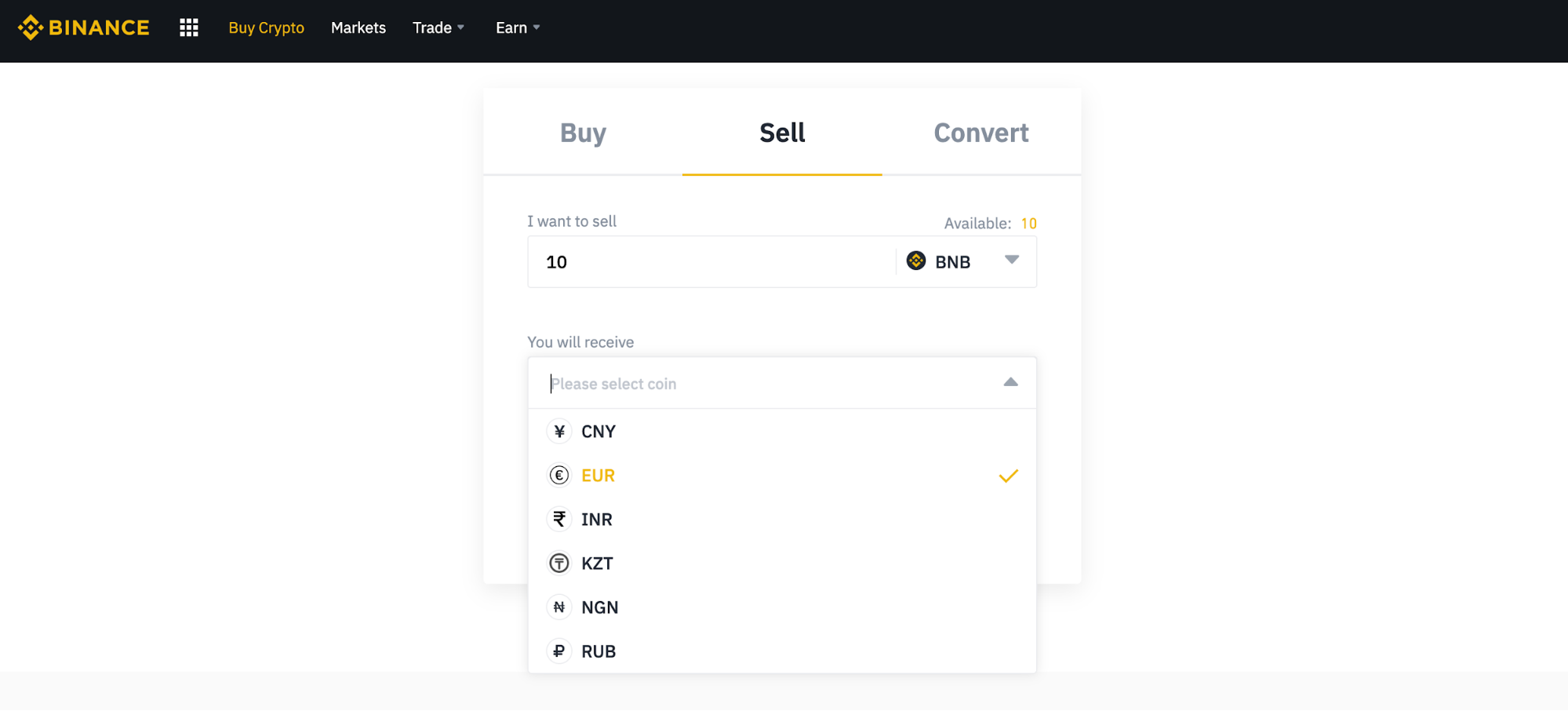Click the euro symbol icon next to EUR
Image resolution: width=1568 pixels, height=711 pixels.
(558, 475)
